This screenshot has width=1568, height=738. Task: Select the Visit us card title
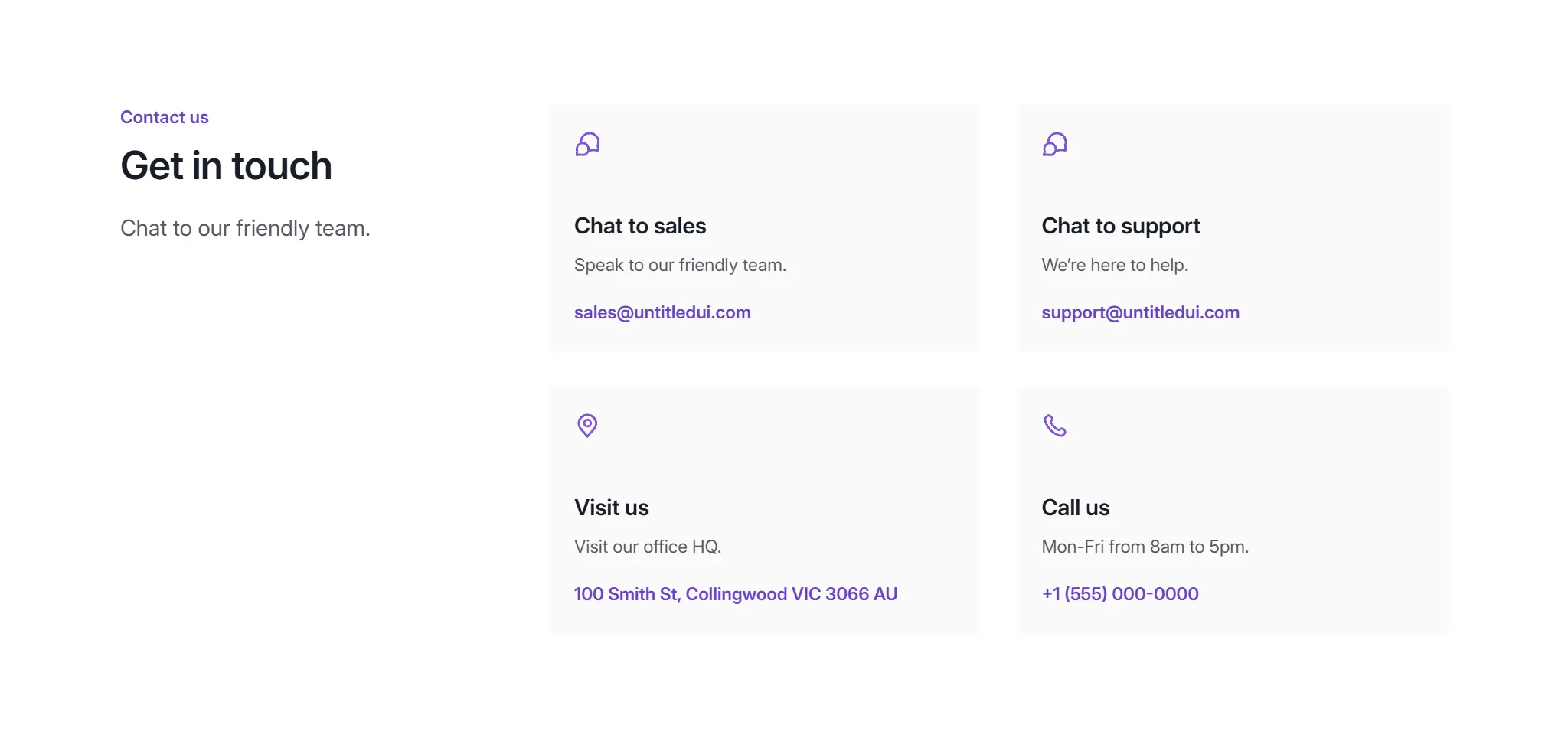612,508
